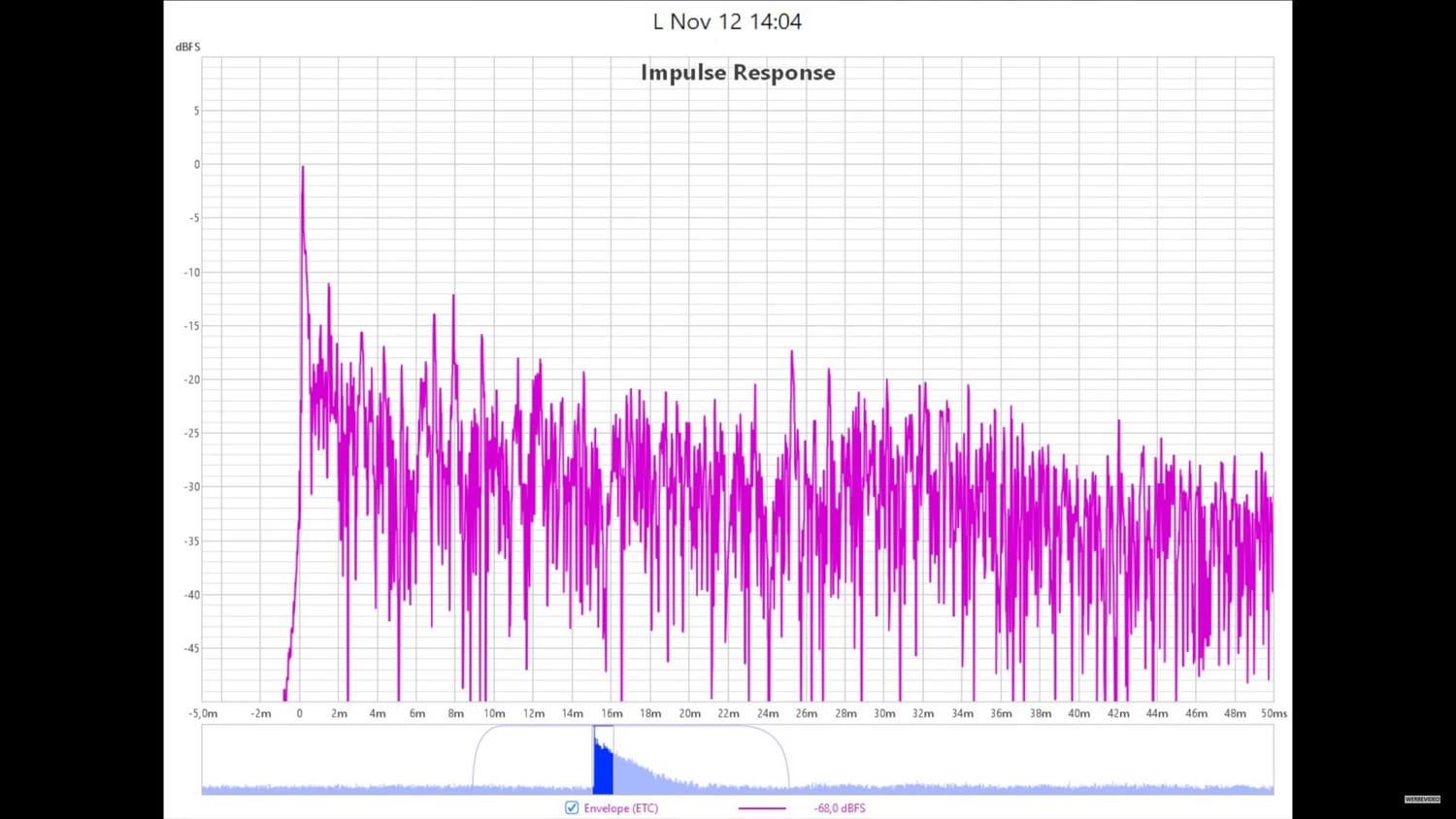Click the magenta trace line swatch
1456x819 pixels.
[762, 808]
